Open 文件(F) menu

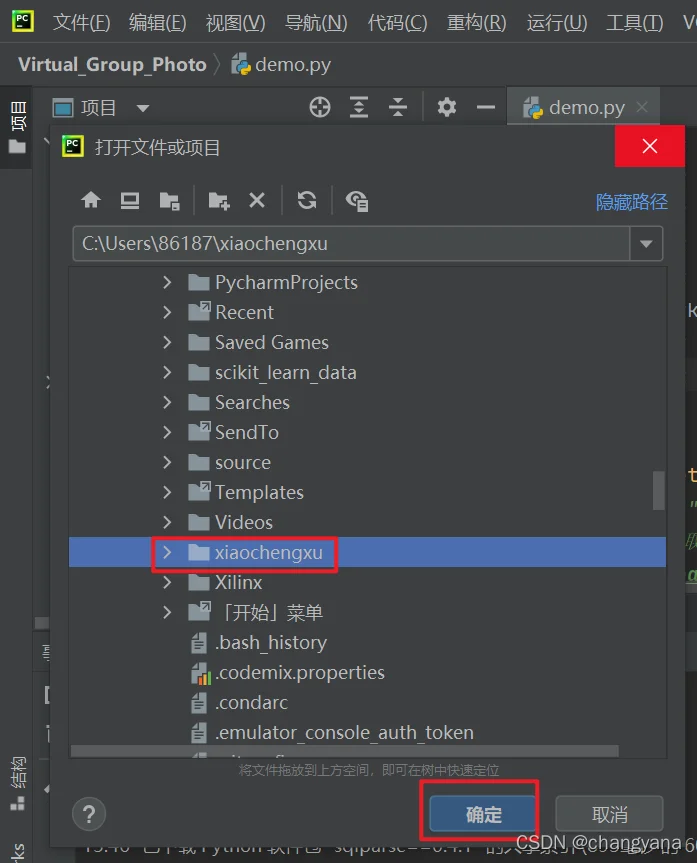pos(81,23)
